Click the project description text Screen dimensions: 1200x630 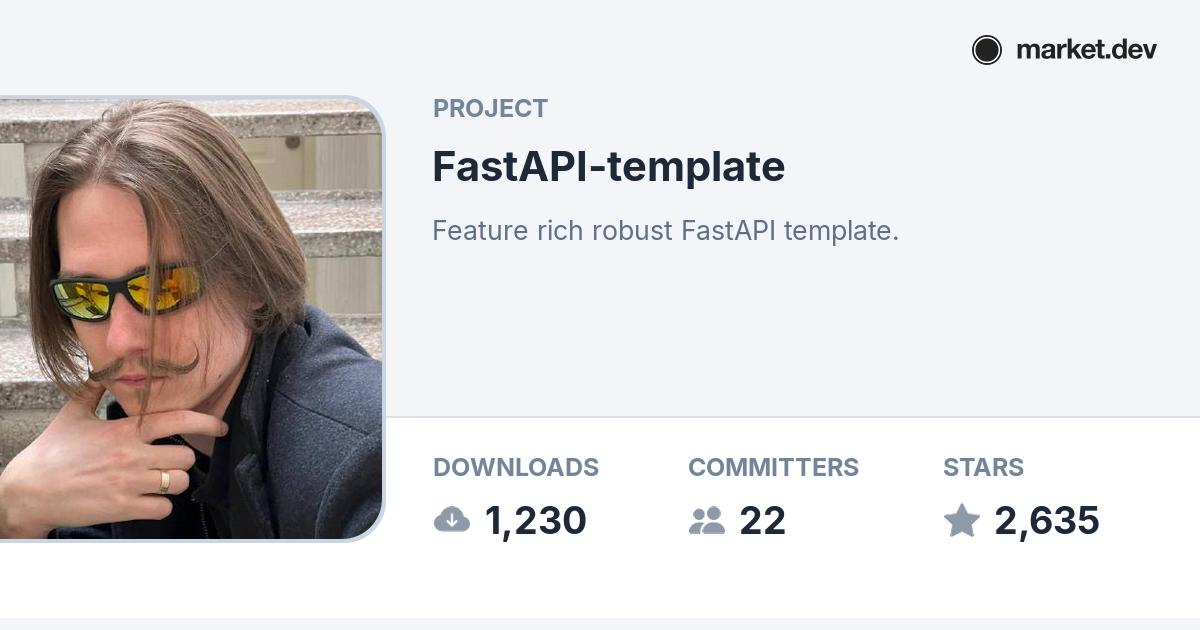point(665,231)
